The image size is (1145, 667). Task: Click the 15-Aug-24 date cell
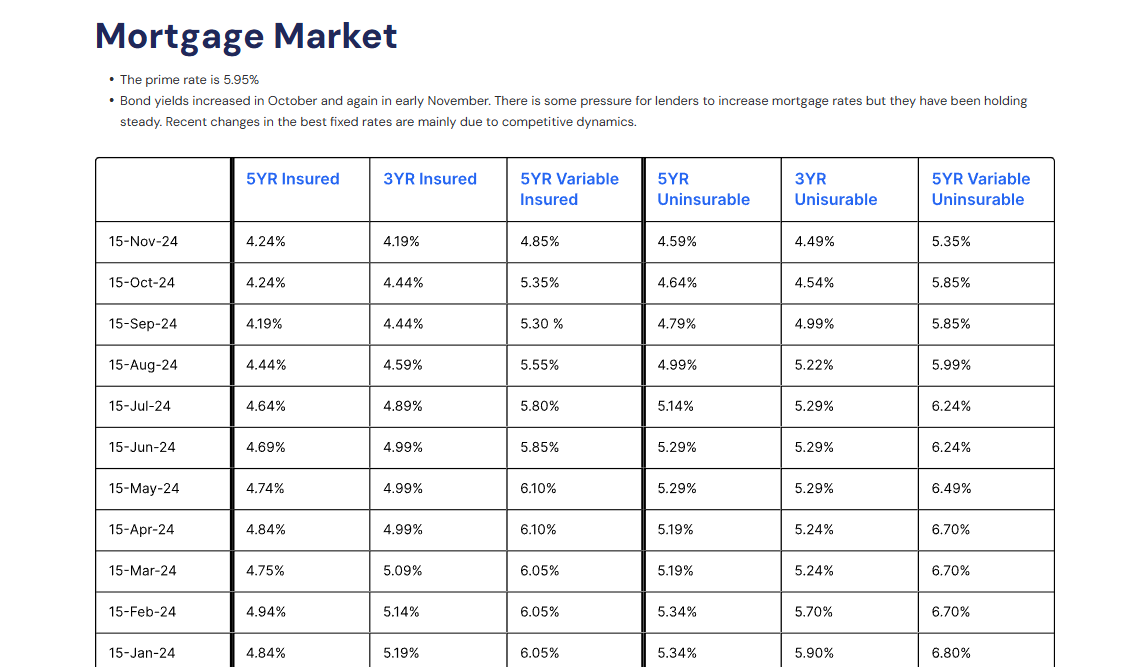[x=143, y=365]
